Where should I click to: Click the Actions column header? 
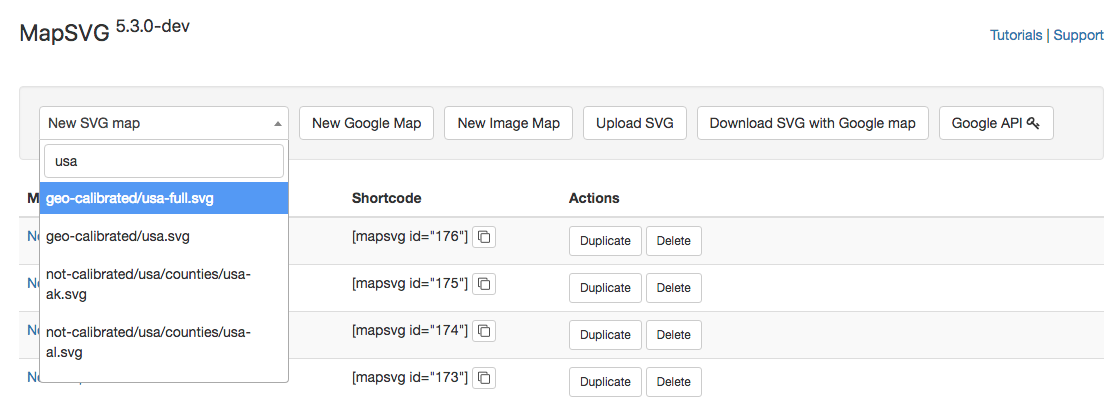(594, 198)
